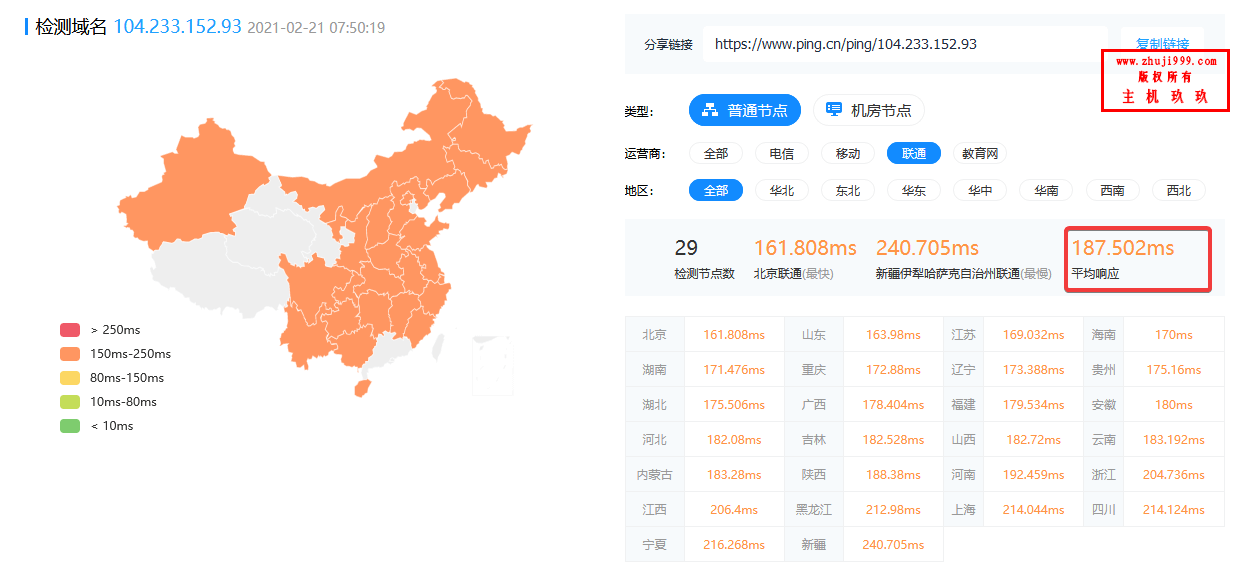Filter region by 华北
Viewport: 1245px width, 583px height.
pyautogui.click(x=782, y=190)
